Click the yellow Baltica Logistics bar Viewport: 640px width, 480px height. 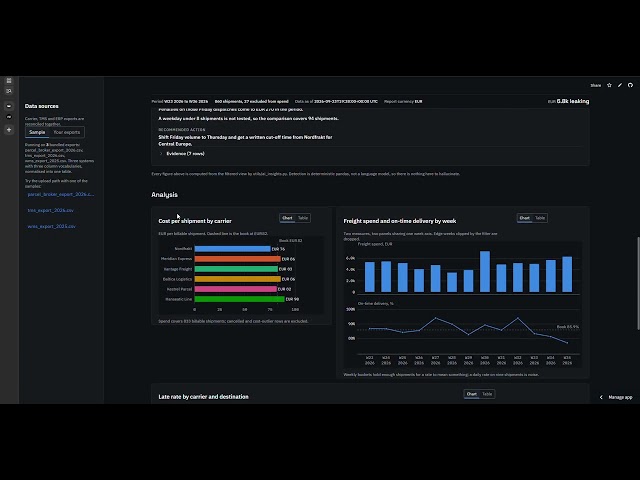coord(238,279)
